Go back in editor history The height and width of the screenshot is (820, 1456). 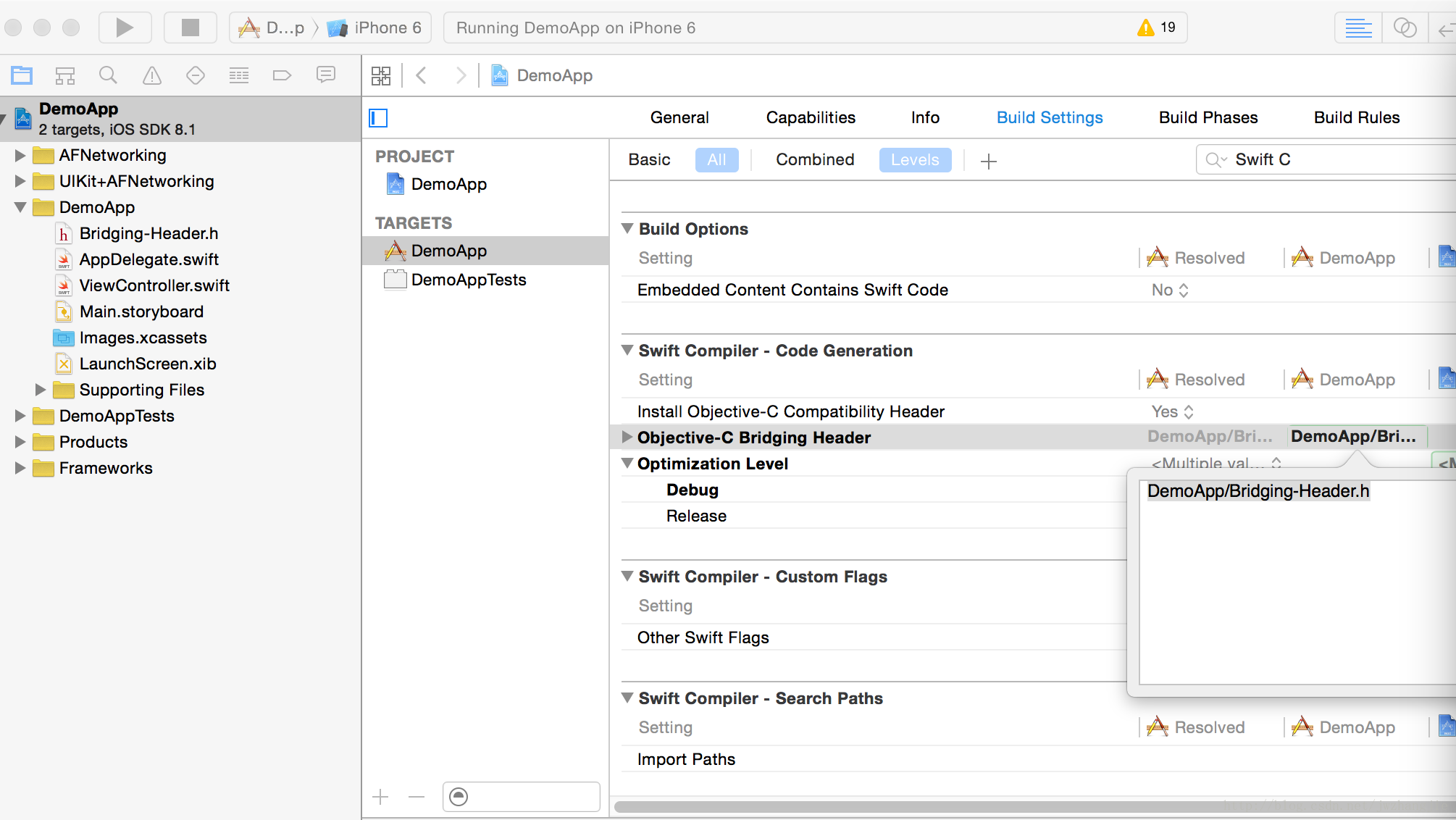[x=422, y=75]
